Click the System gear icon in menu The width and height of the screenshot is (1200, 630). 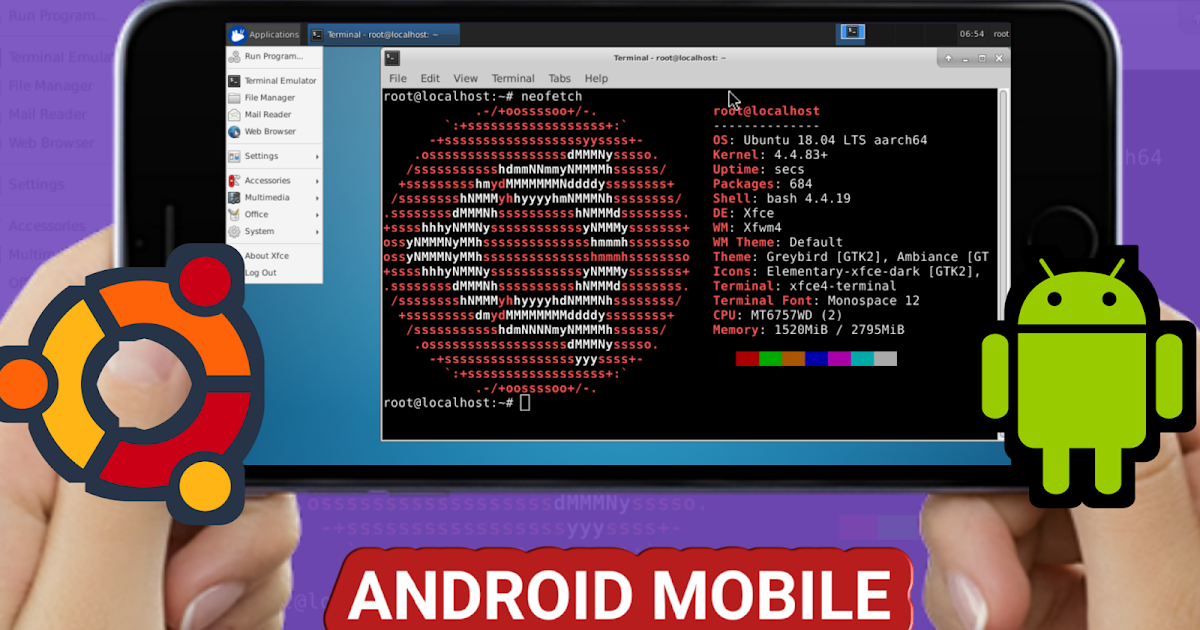click(x=235, y=231)
